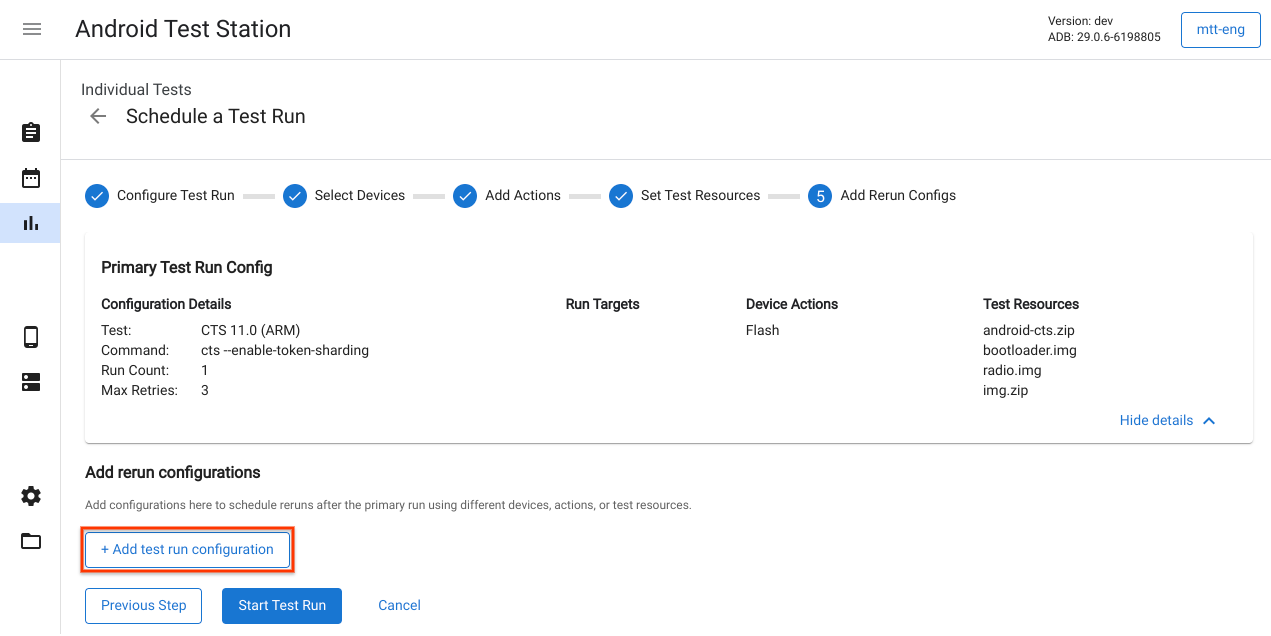Image resolution: width=1271 pixels, height=636 pixels.
Task: Open the Test Plans calendar icon
Action: [x=30, y=177]
